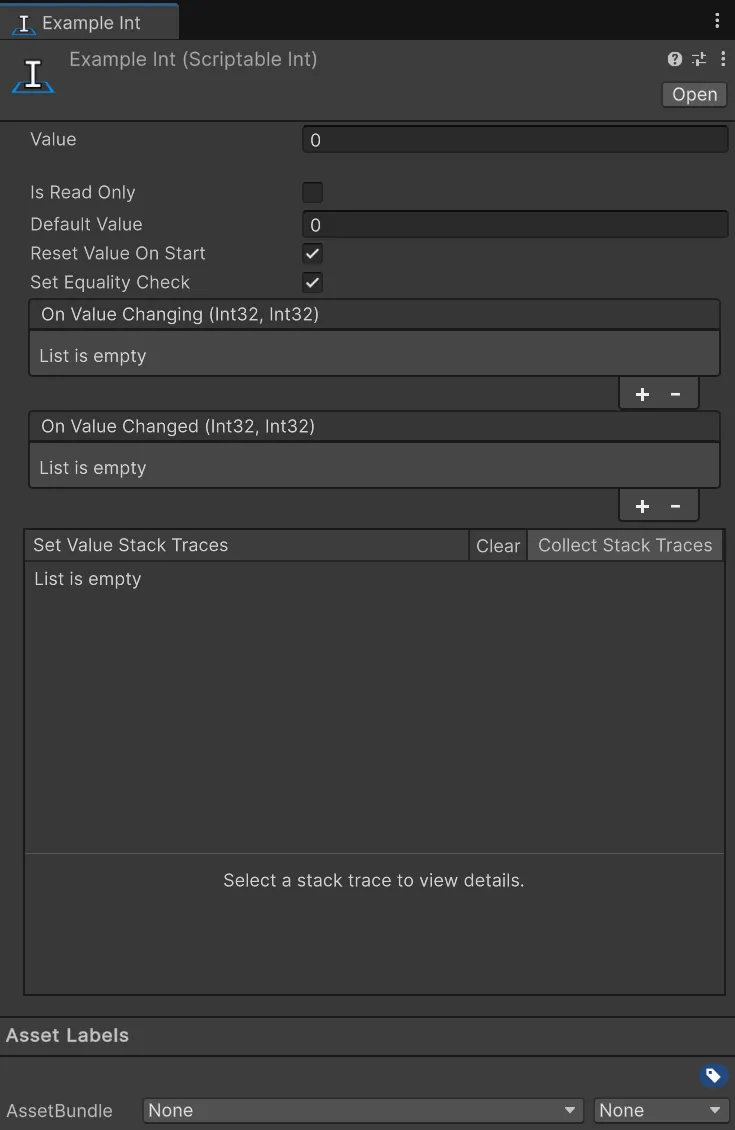Click the Scriptable Int asset icon
The height and width of the screenshot is (1130, 735).
point(32,73)
